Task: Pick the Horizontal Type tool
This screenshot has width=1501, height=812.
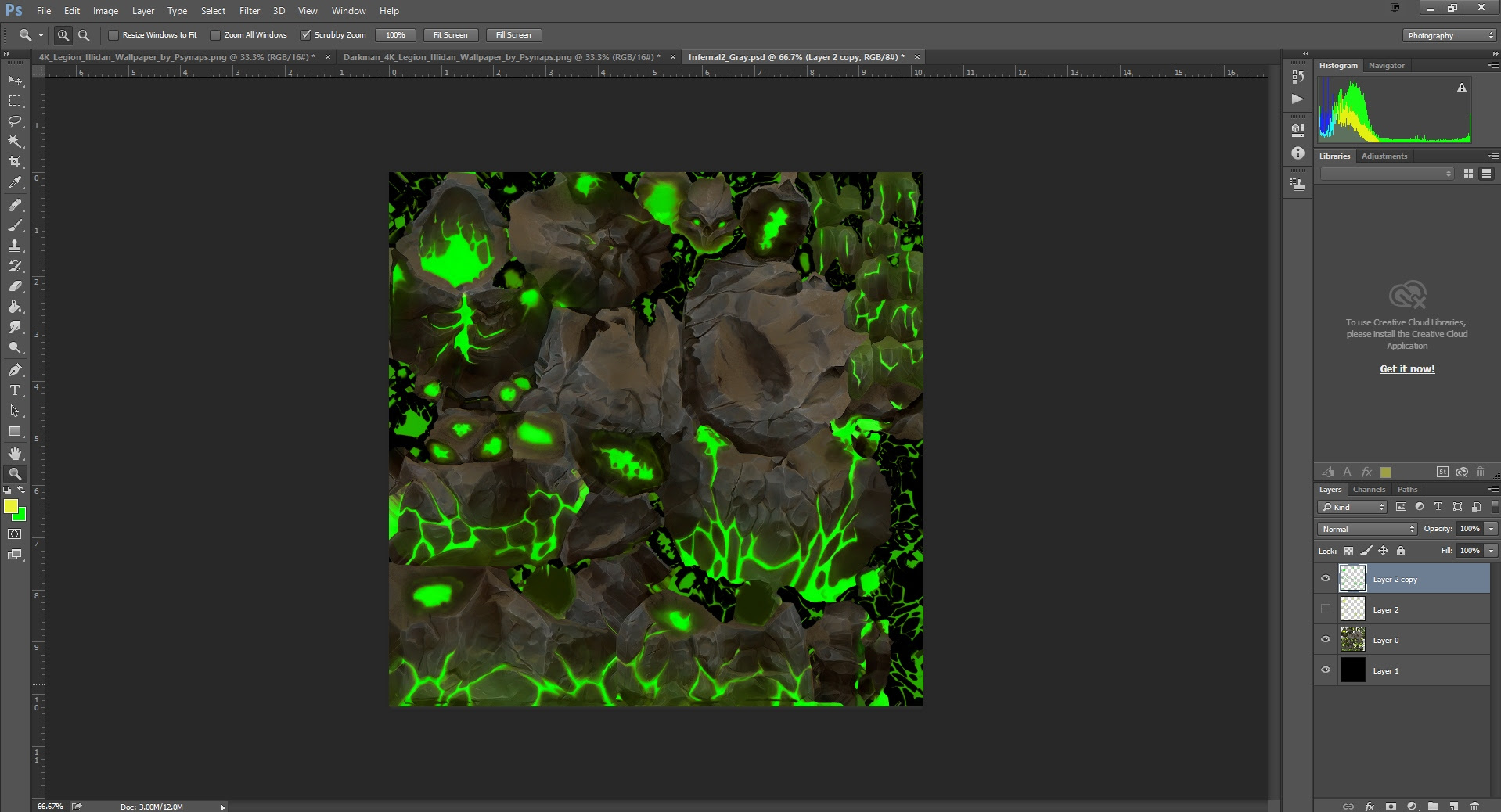Action: coord(15,390)
